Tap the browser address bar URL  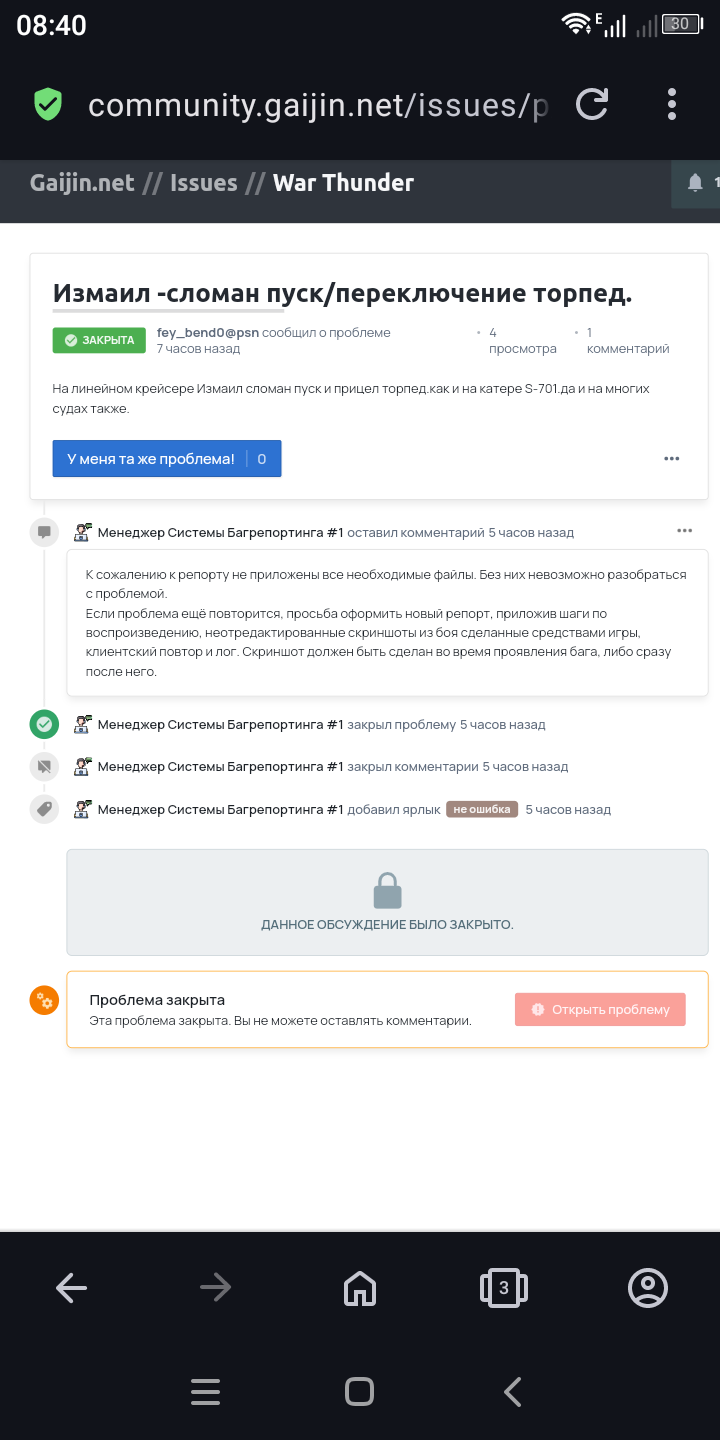point(318,105)
